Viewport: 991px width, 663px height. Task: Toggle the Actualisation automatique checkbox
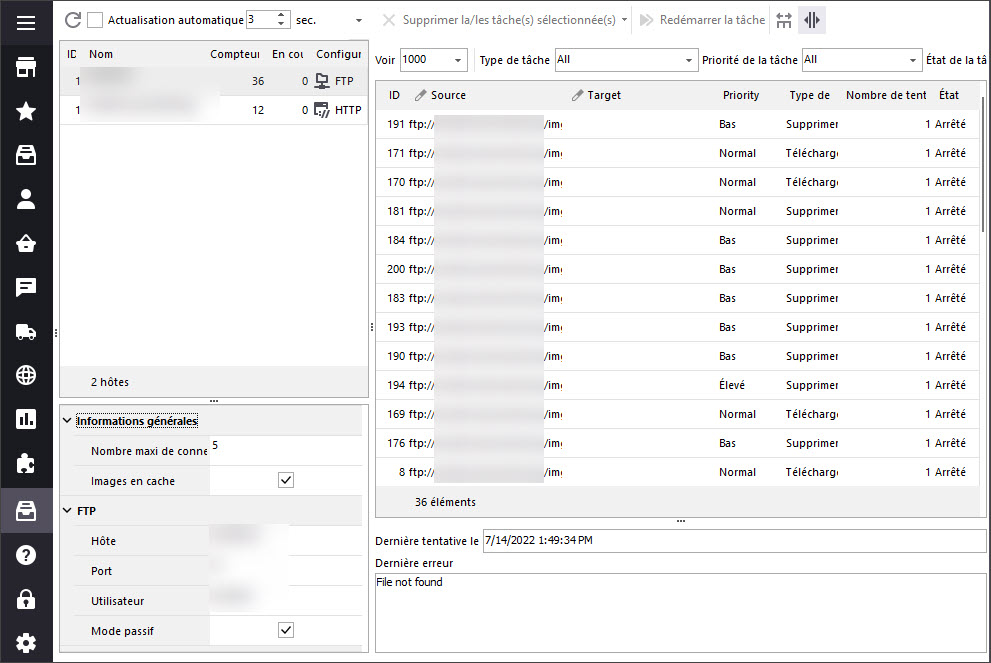[x=95, y=20]
